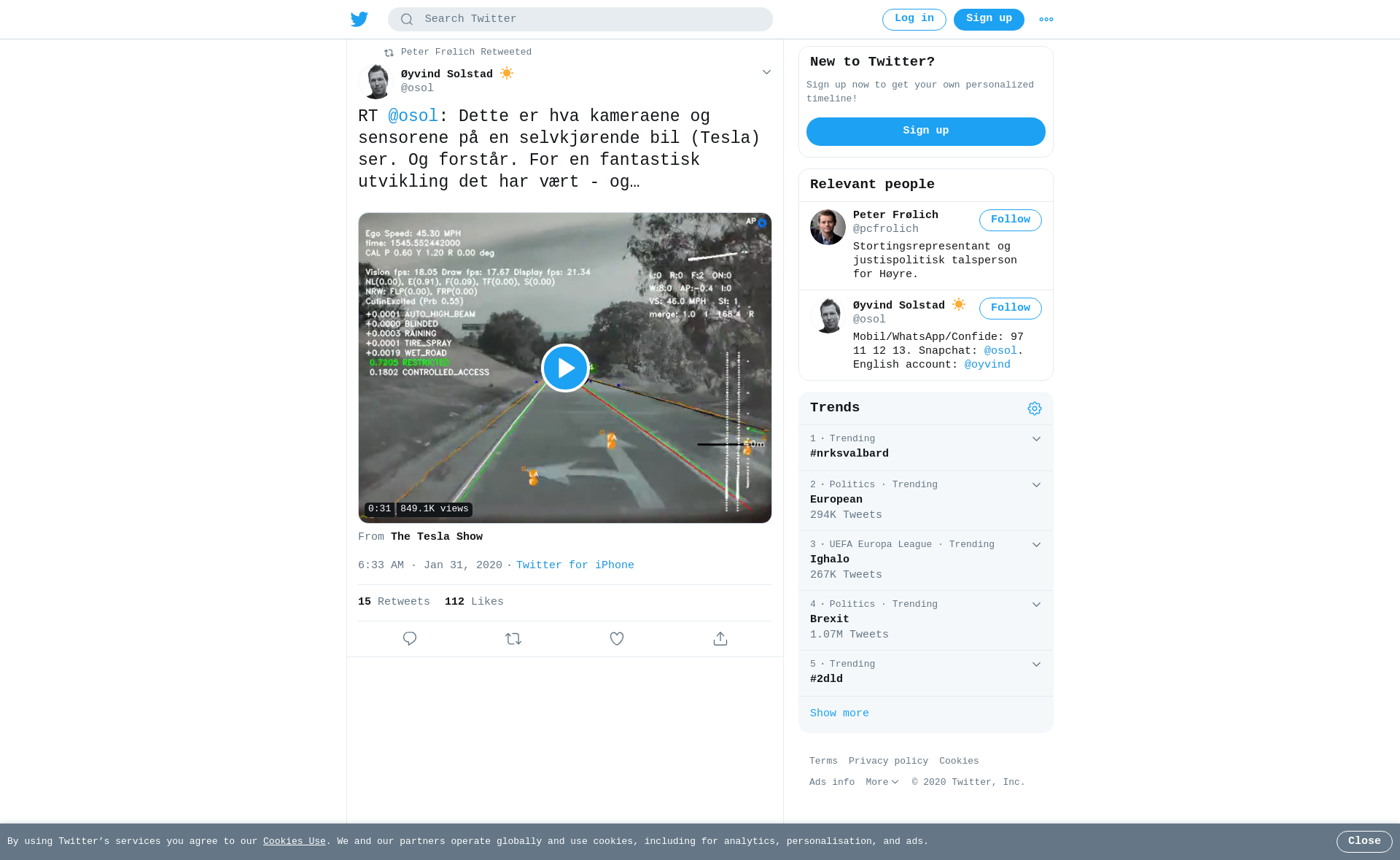Screen dimensions: 1400x860
Task: Click the retweet icon under tweet
Action: (x=513, y=639)
